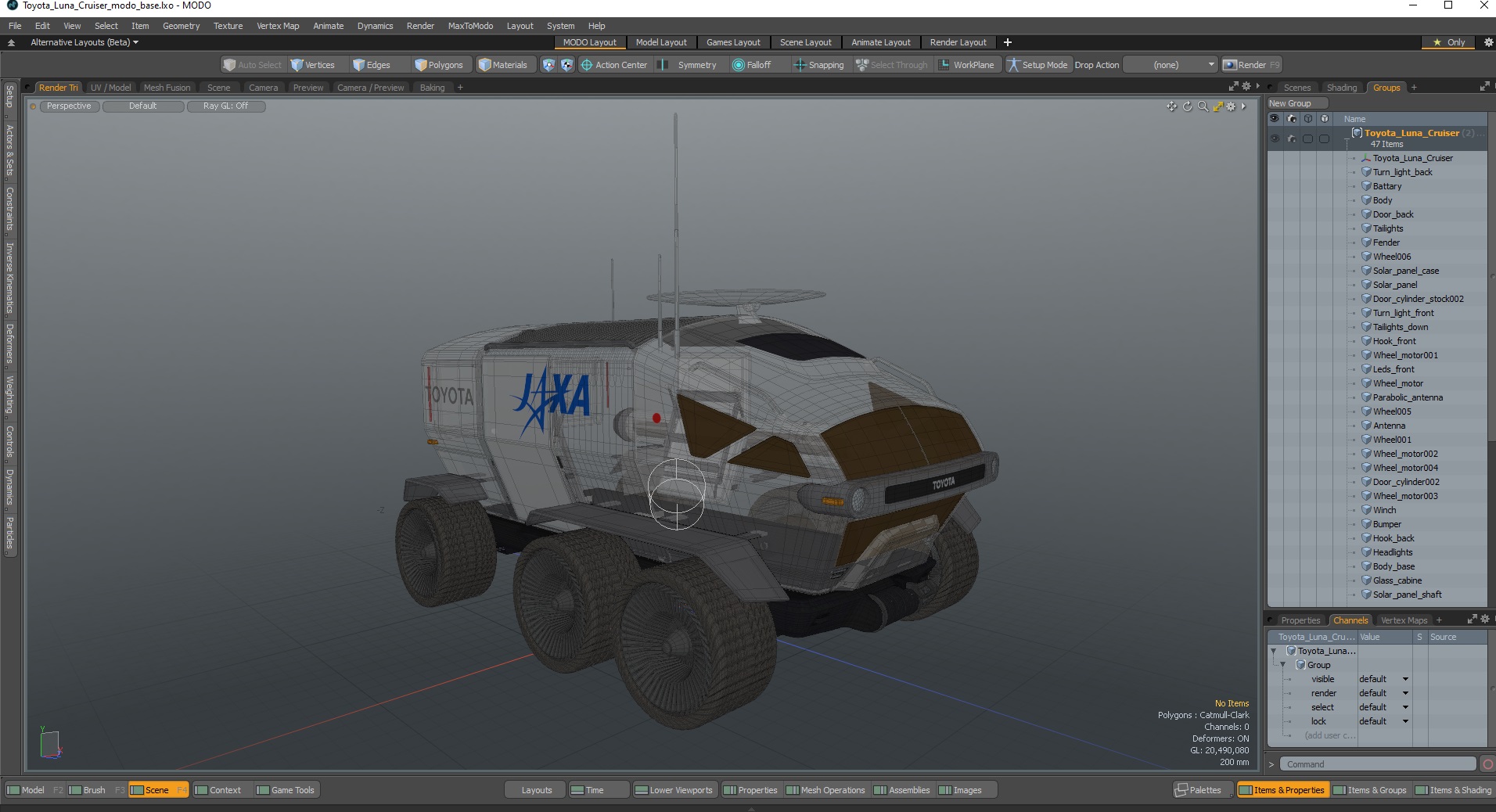Click the Mesh Operations button
Screen dimensions: 1496x812
coord(826,790)
